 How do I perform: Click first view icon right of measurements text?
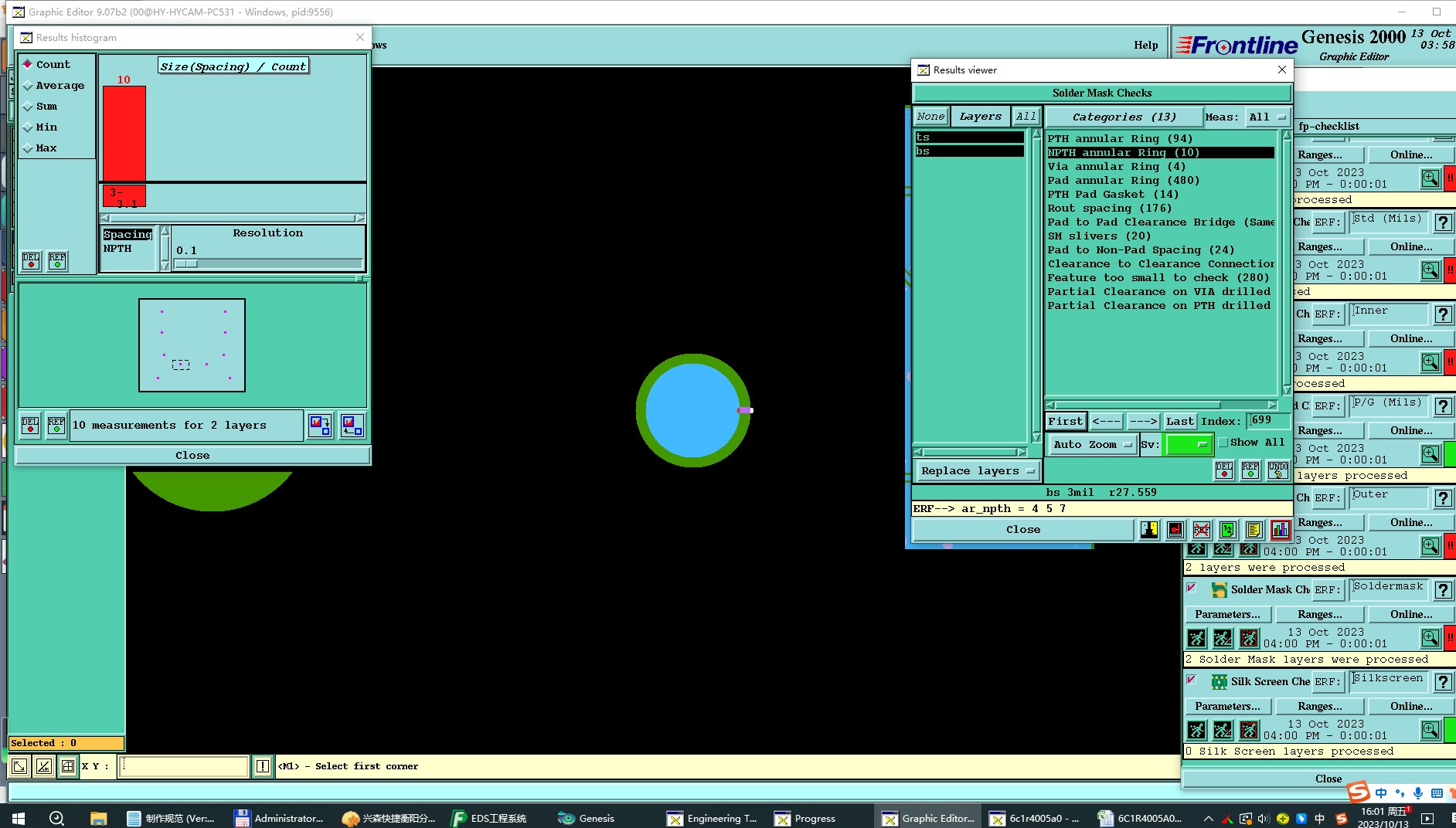(320, 426)
